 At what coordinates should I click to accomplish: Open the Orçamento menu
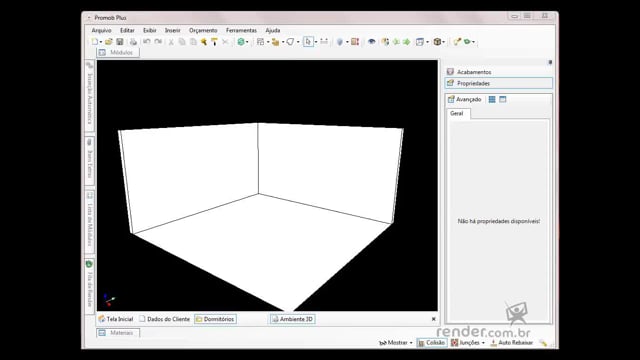click(203, 30)
